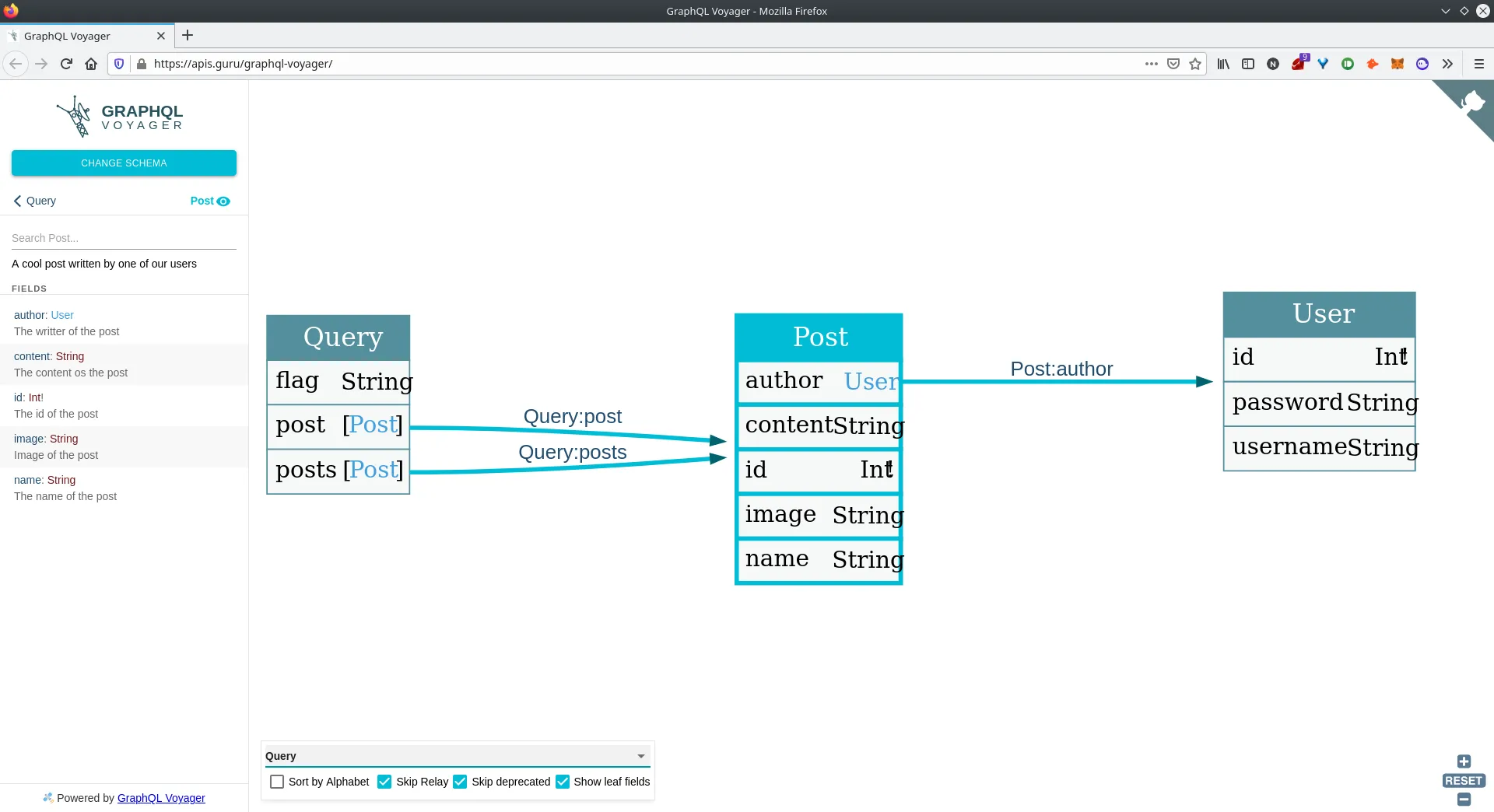Show more toolbar extensions overflow
1494x812 pixels.
pos(1447,64)
